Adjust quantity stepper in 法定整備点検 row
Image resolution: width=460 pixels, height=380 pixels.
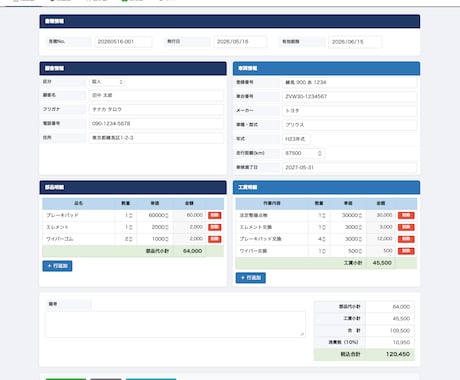(x=323, y=216)
